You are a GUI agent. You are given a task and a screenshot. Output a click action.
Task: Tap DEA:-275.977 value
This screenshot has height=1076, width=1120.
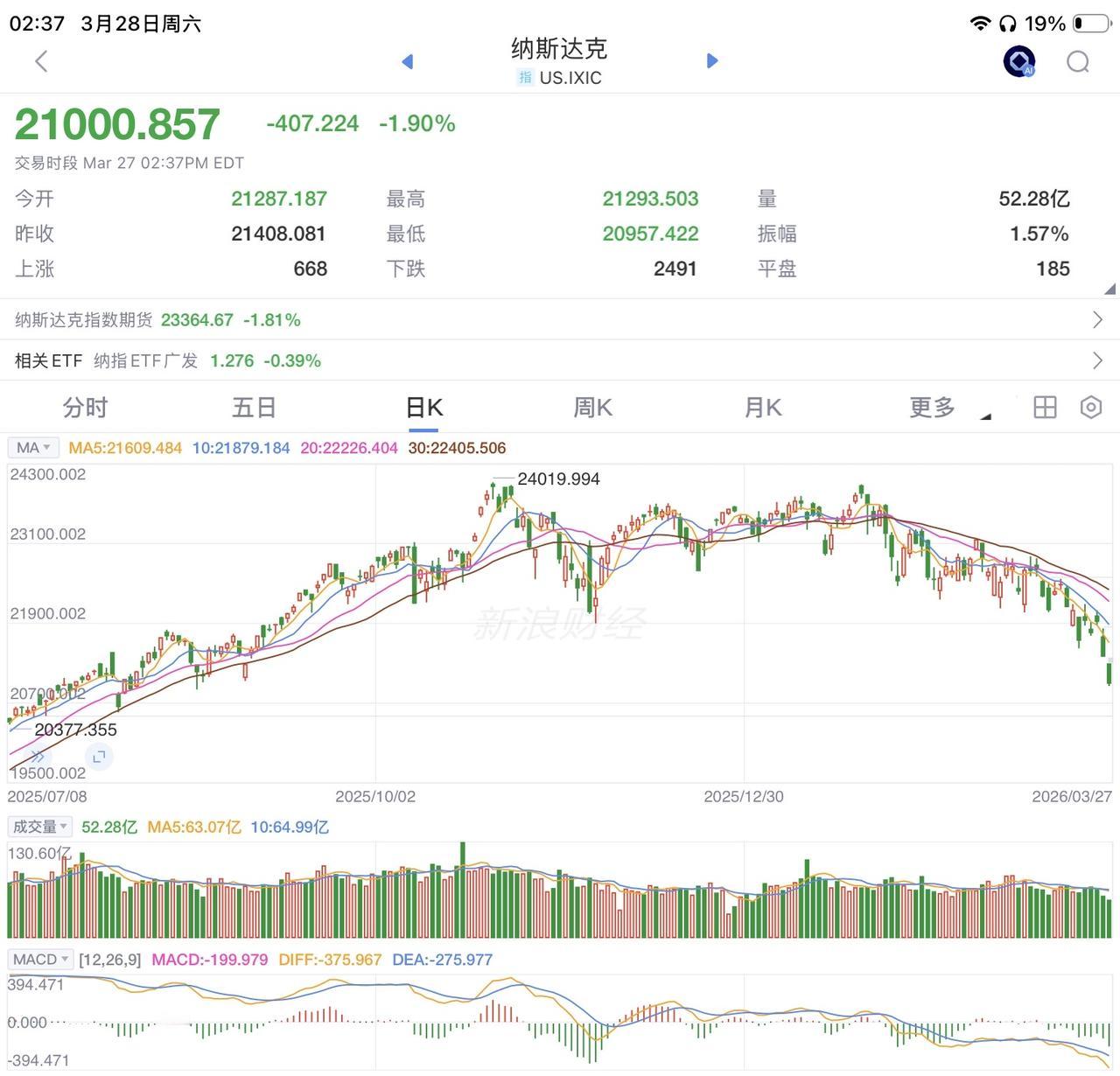(442, 960)
